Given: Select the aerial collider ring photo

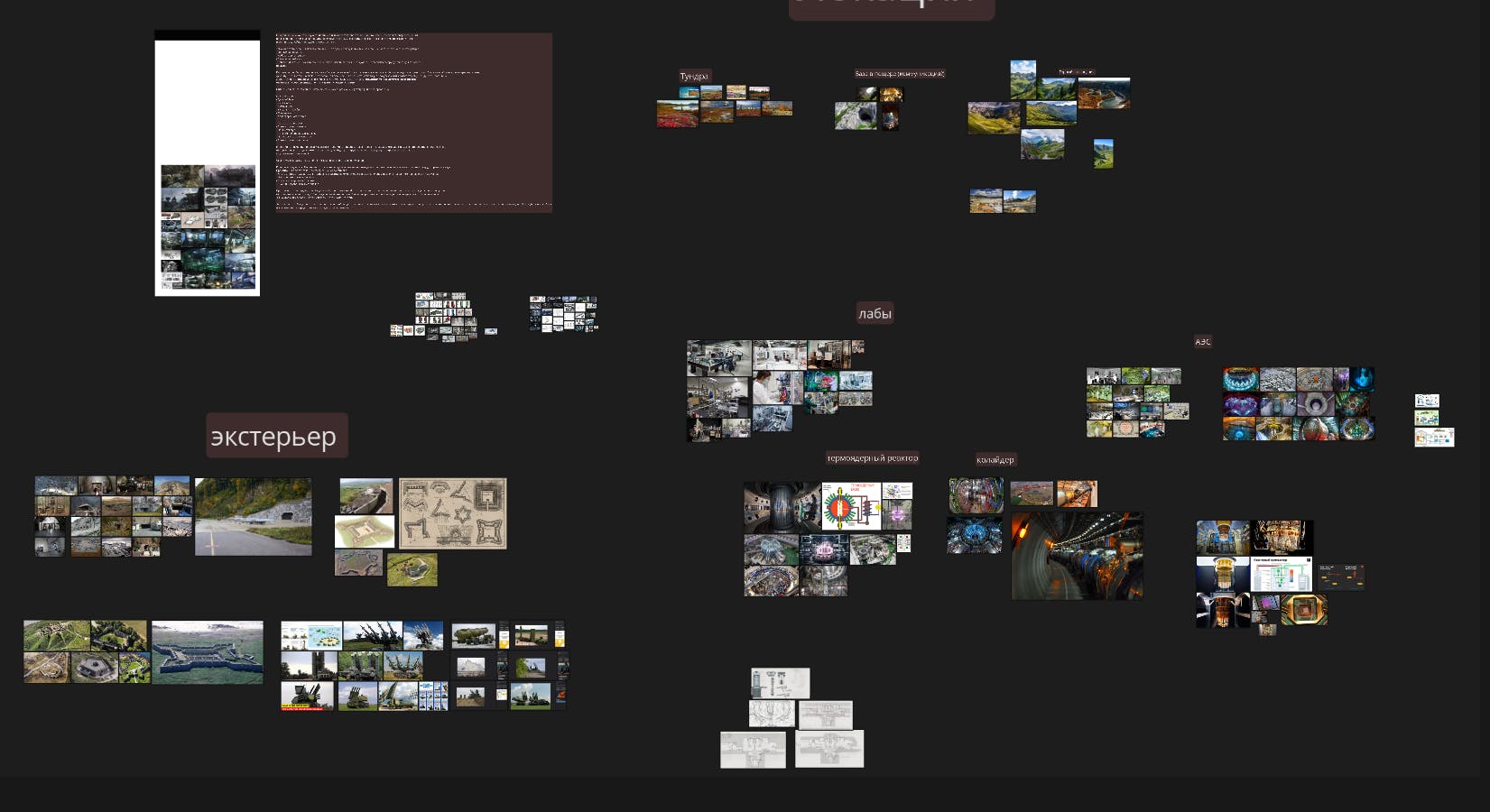Looking at the screenshot, I should (1032, 494).
